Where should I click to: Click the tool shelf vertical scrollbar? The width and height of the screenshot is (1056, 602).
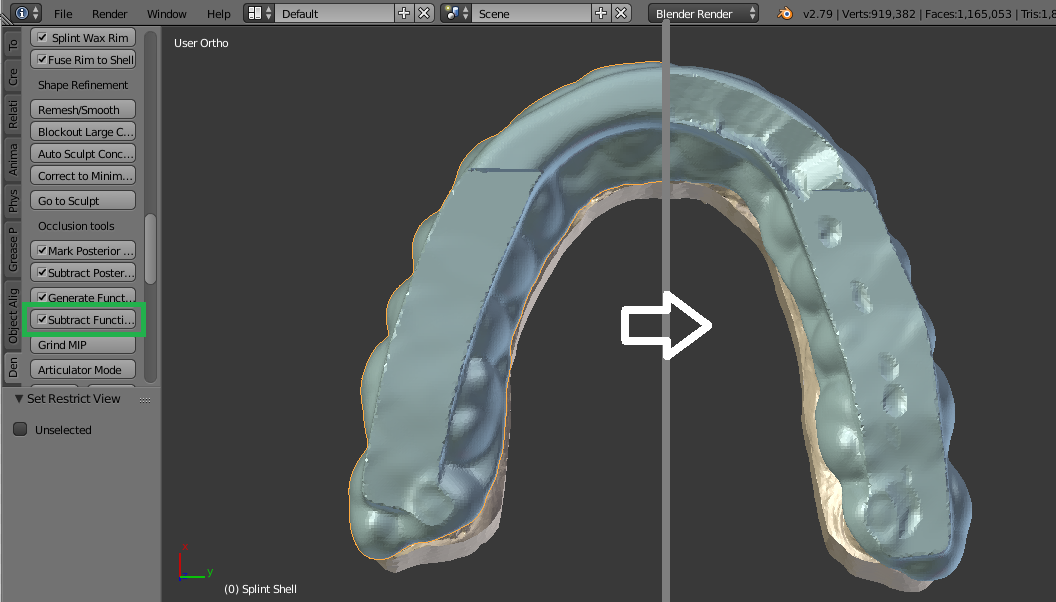point(150,248)
